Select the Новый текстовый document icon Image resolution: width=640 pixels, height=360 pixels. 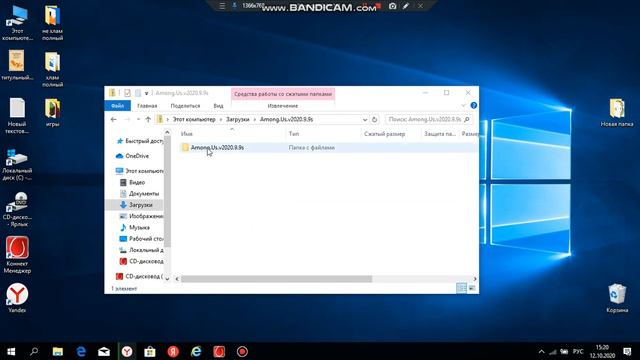click(x=17, y=116)
